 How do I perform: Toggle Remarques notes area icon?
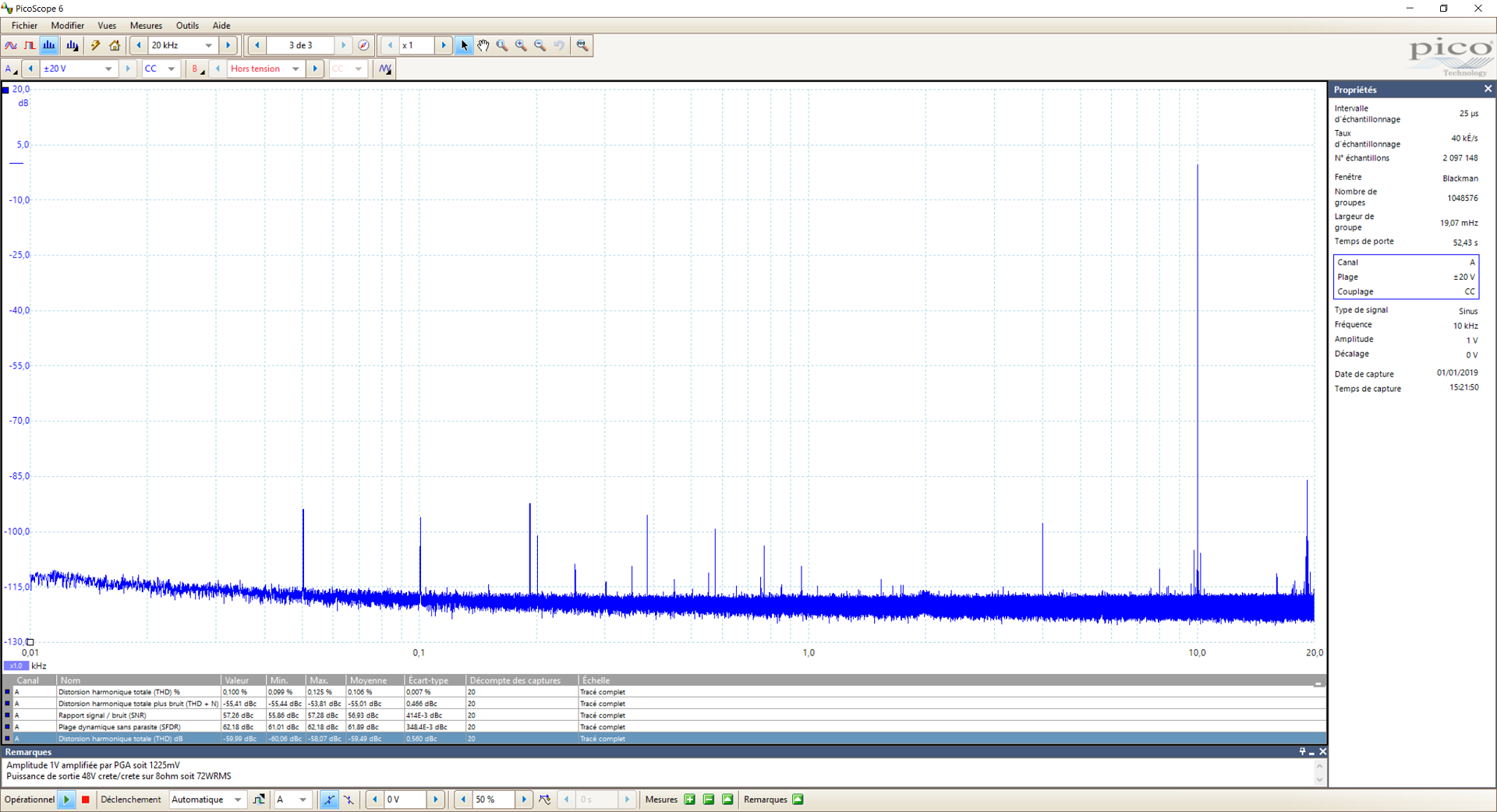click(x=798, y=800)
